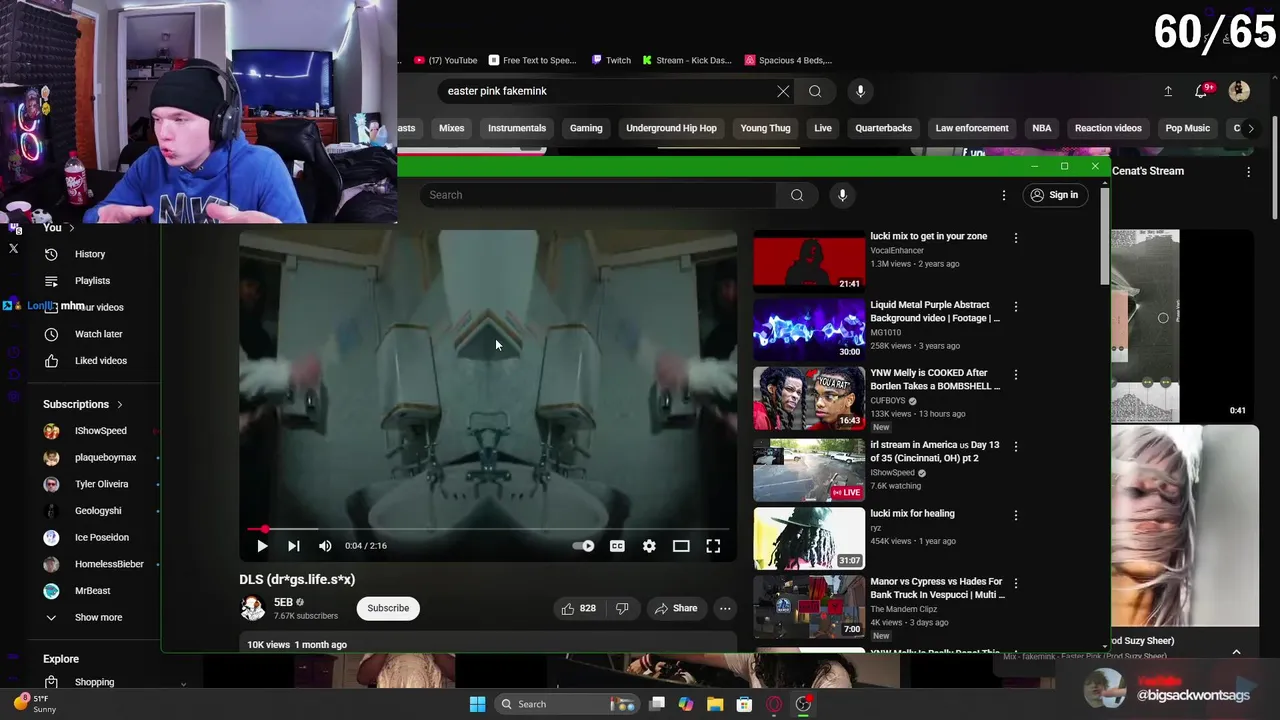
Task: Open options for lucki mix zone video
Action: point(1016,238)
